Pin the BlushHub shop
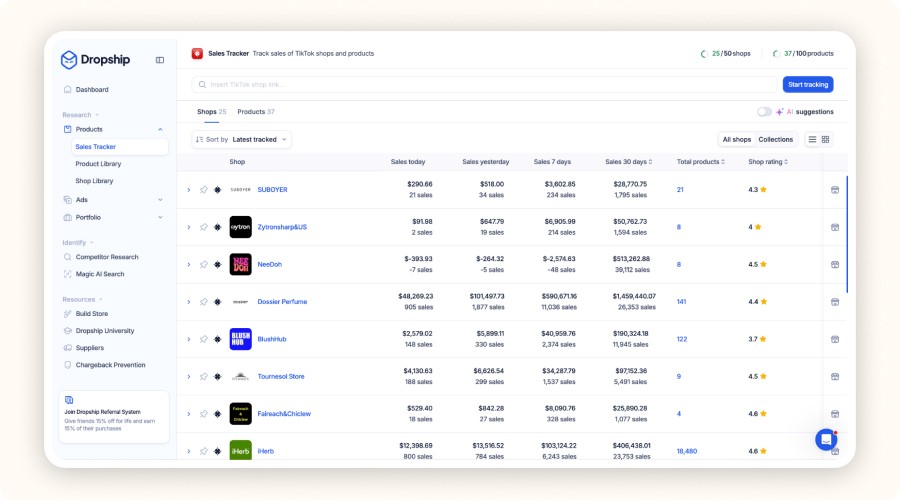This screenshot has width=900, height=504. pyautogui.click(x=204, y=339)
